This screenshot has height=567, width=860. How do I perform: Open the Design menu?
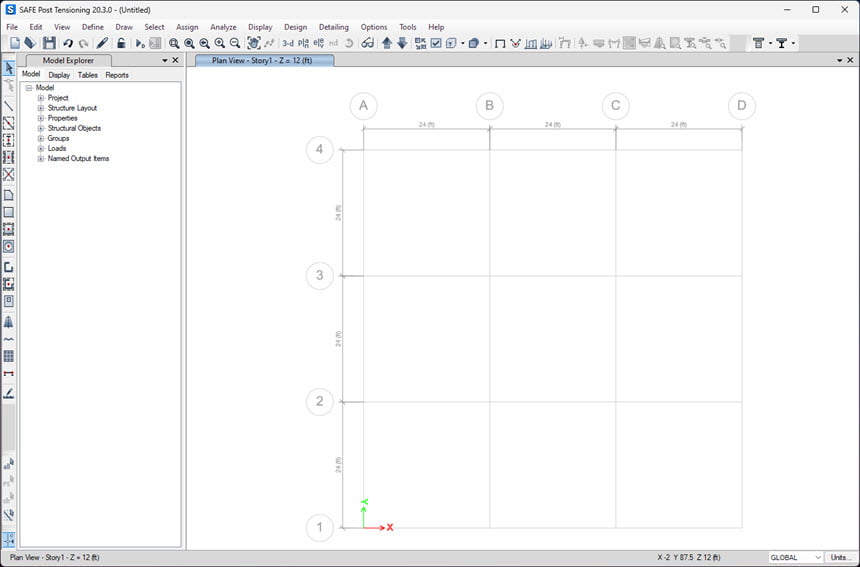[296, 27]
